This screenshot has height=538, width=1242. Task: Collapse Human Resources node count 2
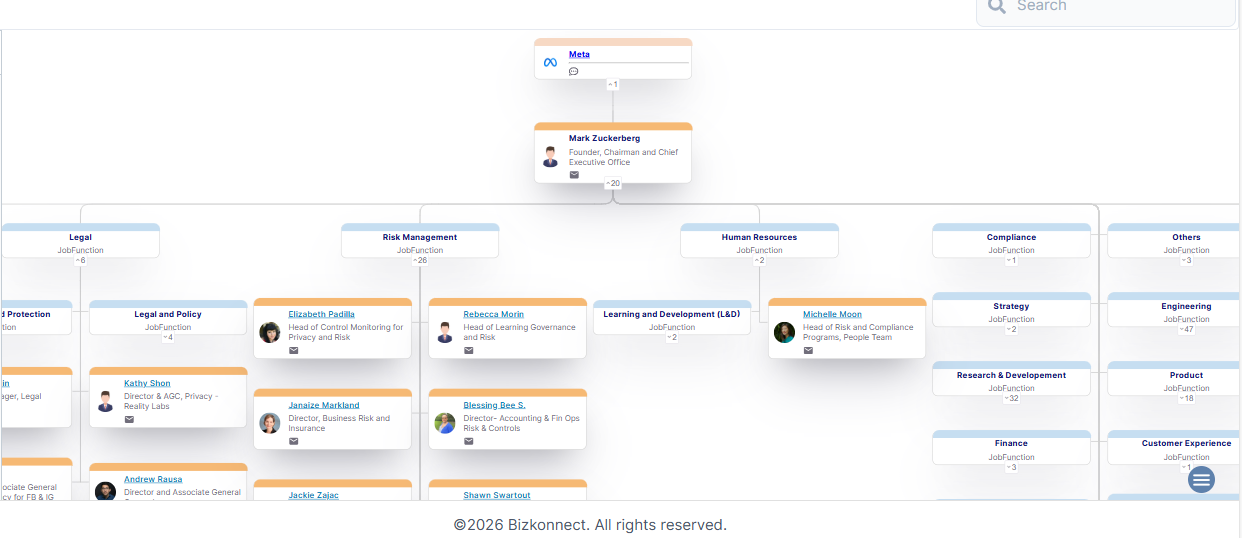pyautogui.click(x=760, y=260)
